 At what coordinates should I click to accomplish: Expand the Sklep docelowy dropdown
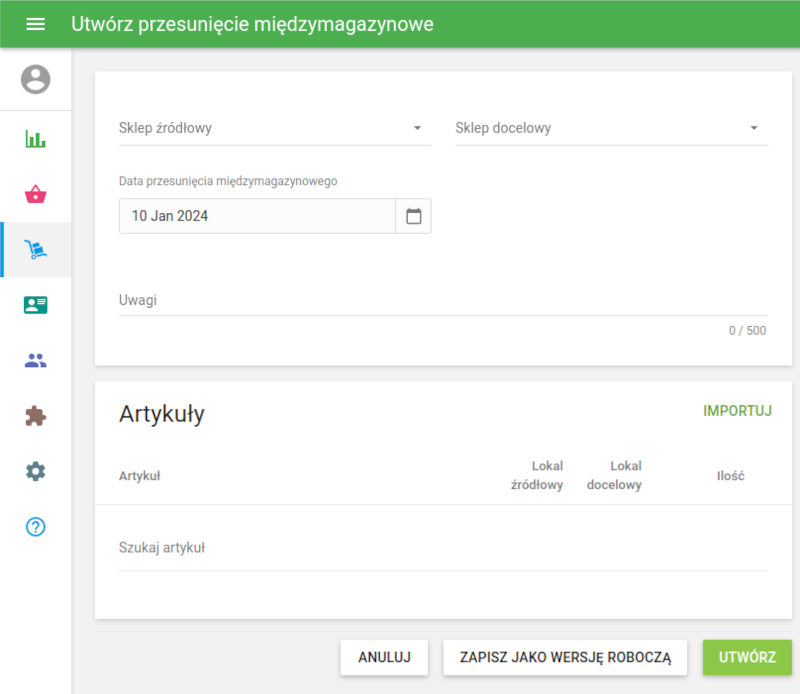pos(754,128)
